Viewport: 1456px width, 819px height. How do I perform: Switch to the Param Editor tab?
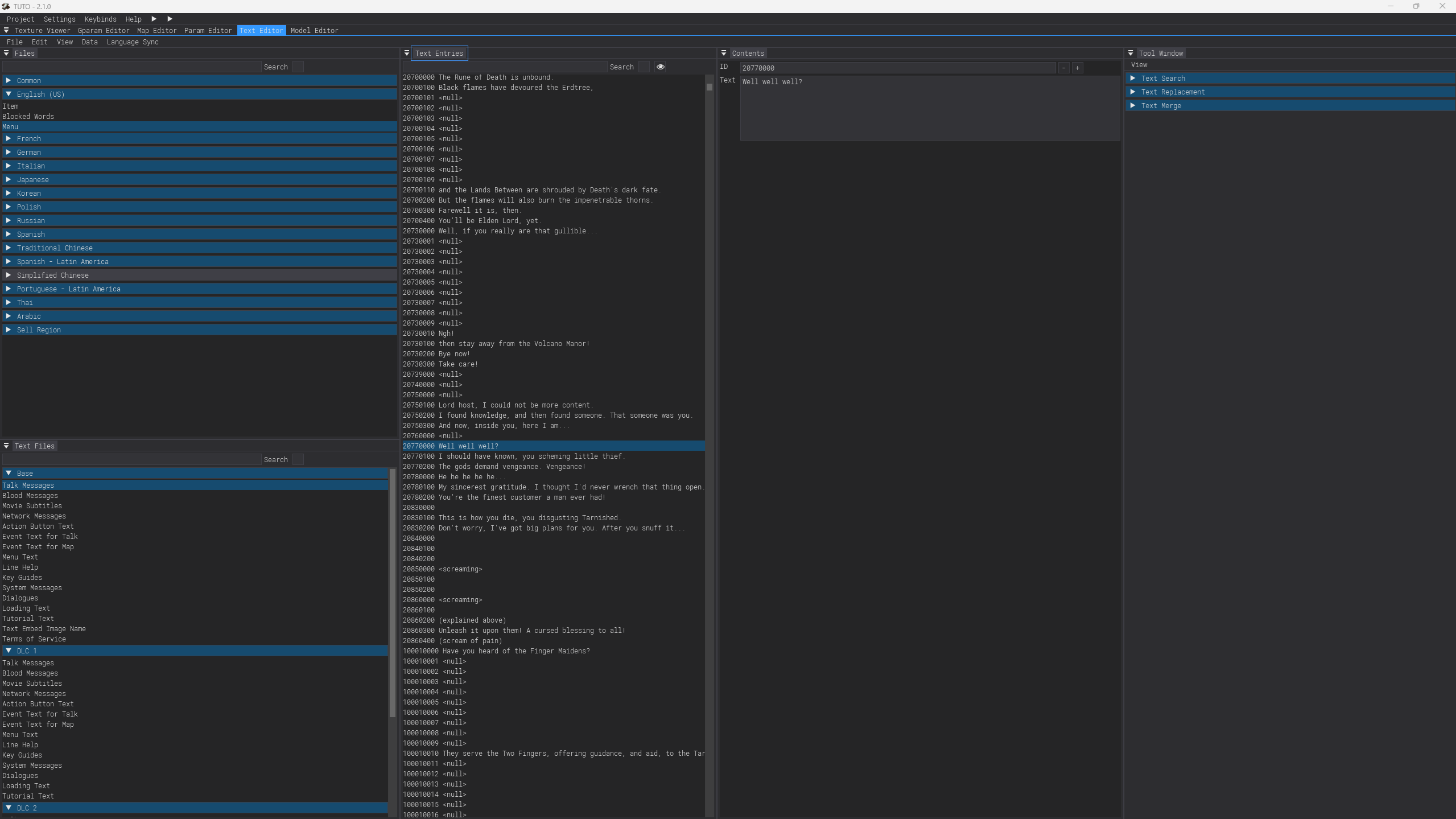[x=208, y=31]
